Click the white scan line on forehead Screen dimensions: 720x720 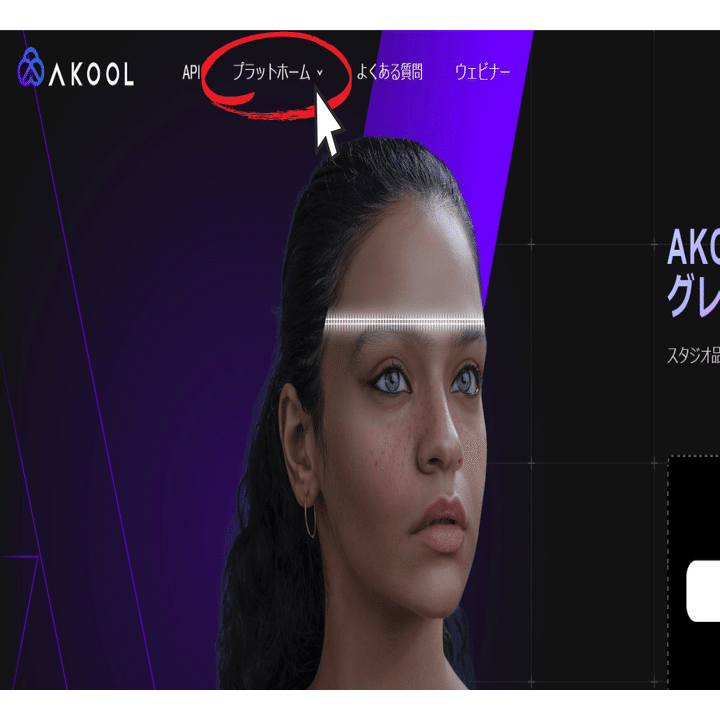click(x=404, y=323)
